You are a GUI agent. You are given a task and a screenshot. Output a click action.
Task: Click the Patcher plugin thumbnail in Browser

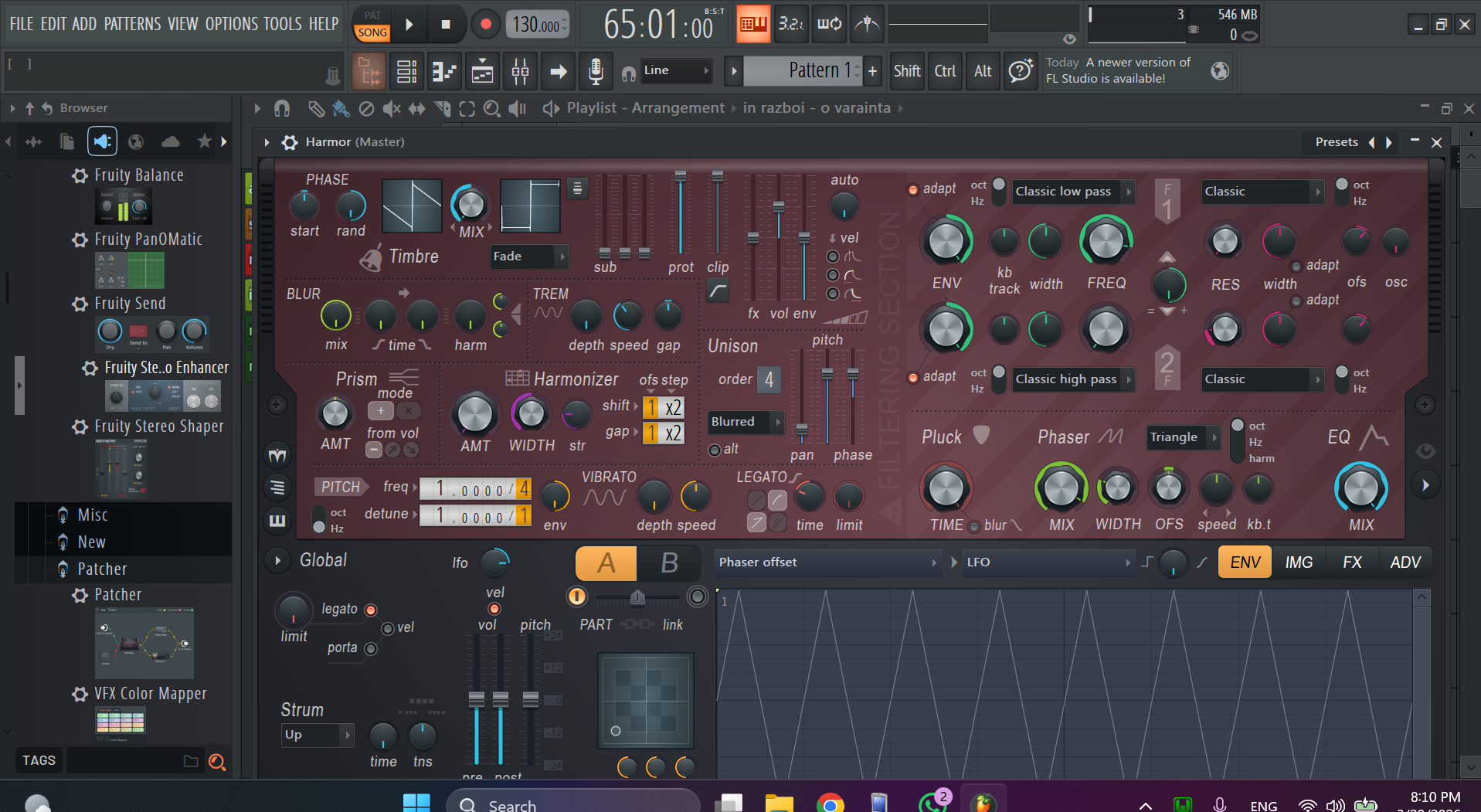144,643
